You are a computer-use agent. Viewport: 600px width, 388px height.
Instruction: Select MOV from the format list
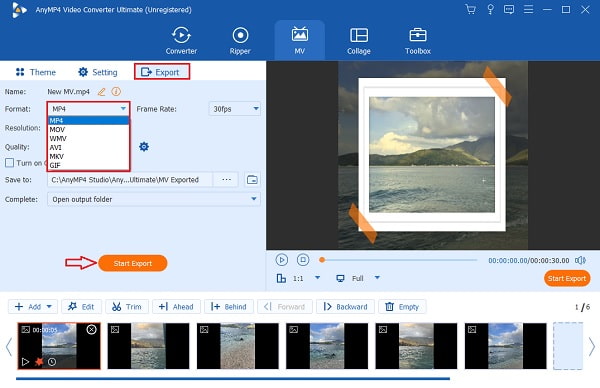pos(88,130)
